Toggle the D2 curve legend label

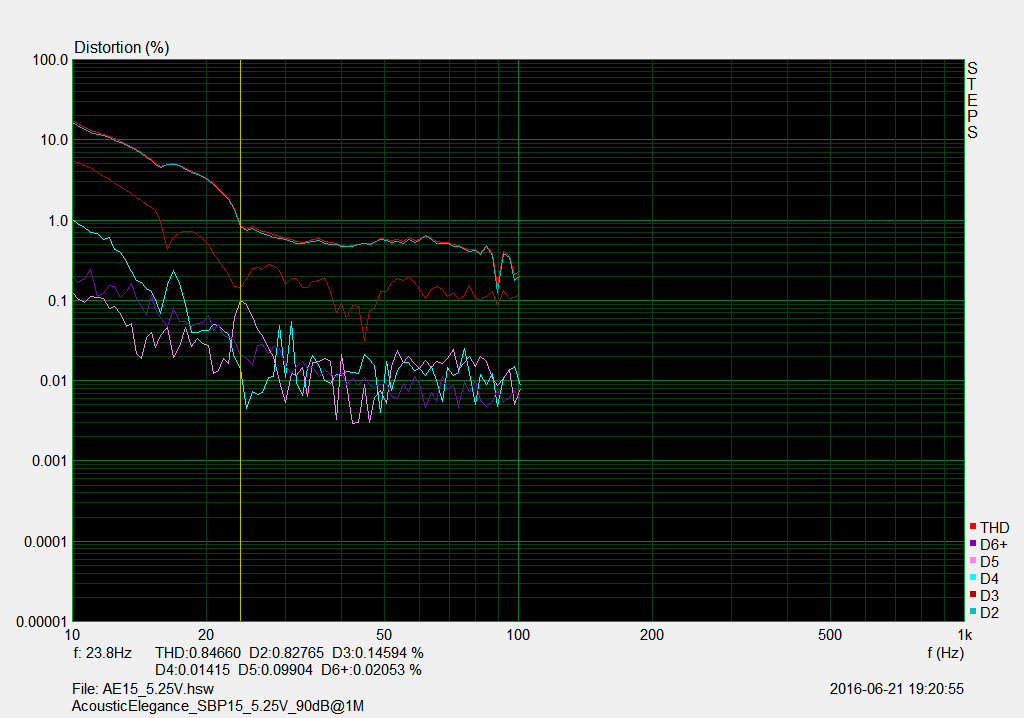pos(989,612)
